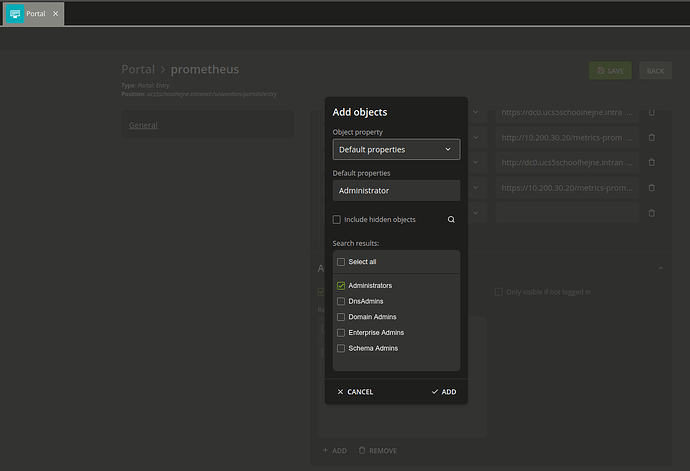Image resolution: width=690 pixels, height=471 pixels.
Task: Open the Object property dropdown
Action: pyautogui.click(x=396, y=150)
